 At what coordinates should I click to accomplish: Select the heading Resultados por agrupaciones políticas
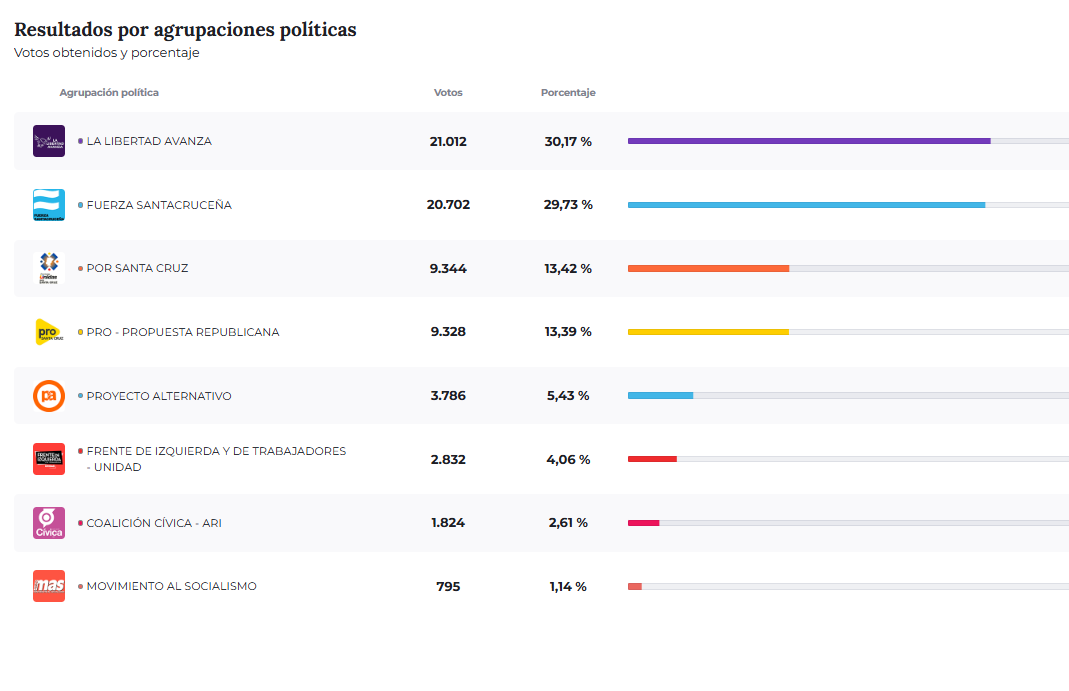coord(184,30)
